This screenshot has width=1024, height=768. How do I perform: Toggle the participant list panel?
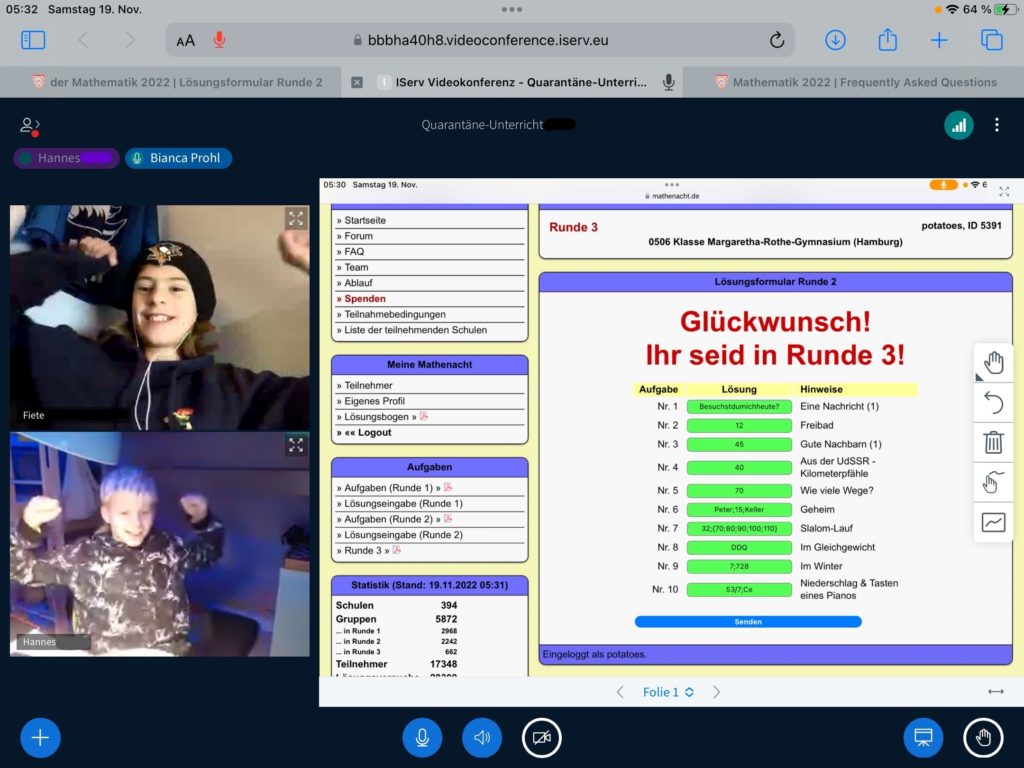pyautogui.click(x=30, y=125)
